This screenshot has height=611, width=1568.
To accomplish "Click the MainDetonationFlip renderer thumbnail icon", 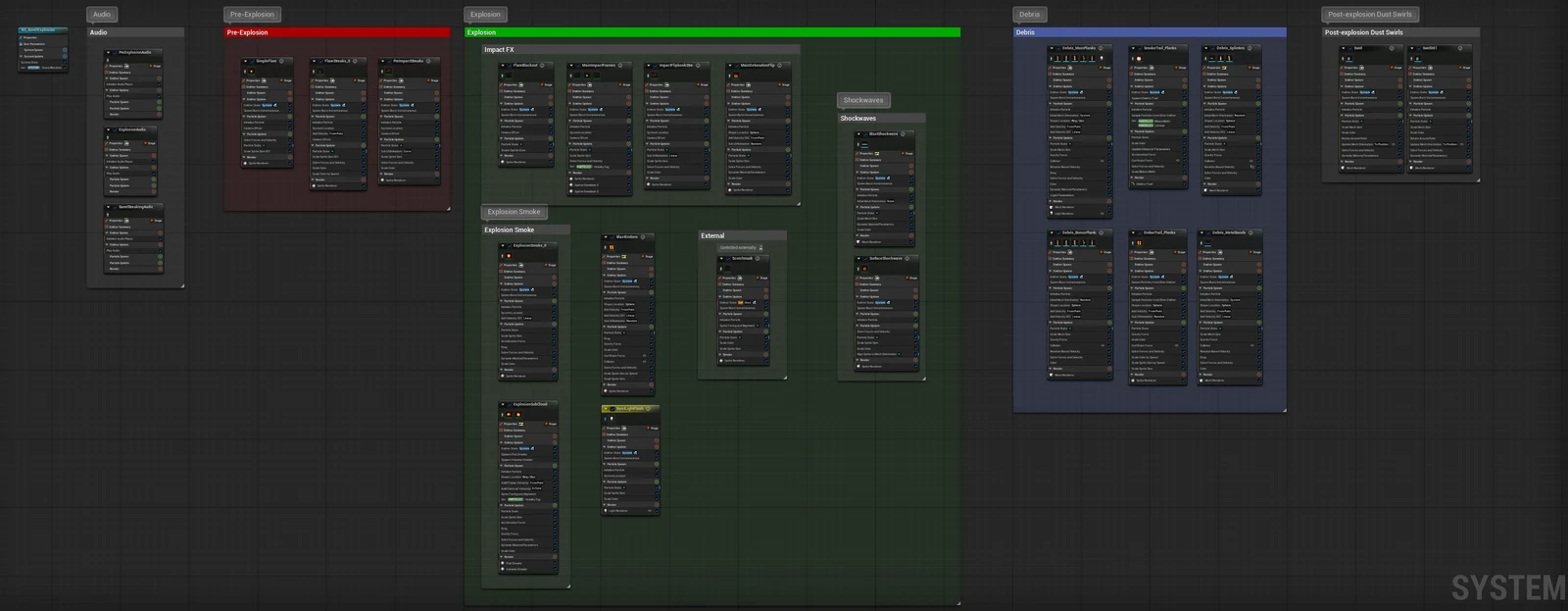I will 737,76.
